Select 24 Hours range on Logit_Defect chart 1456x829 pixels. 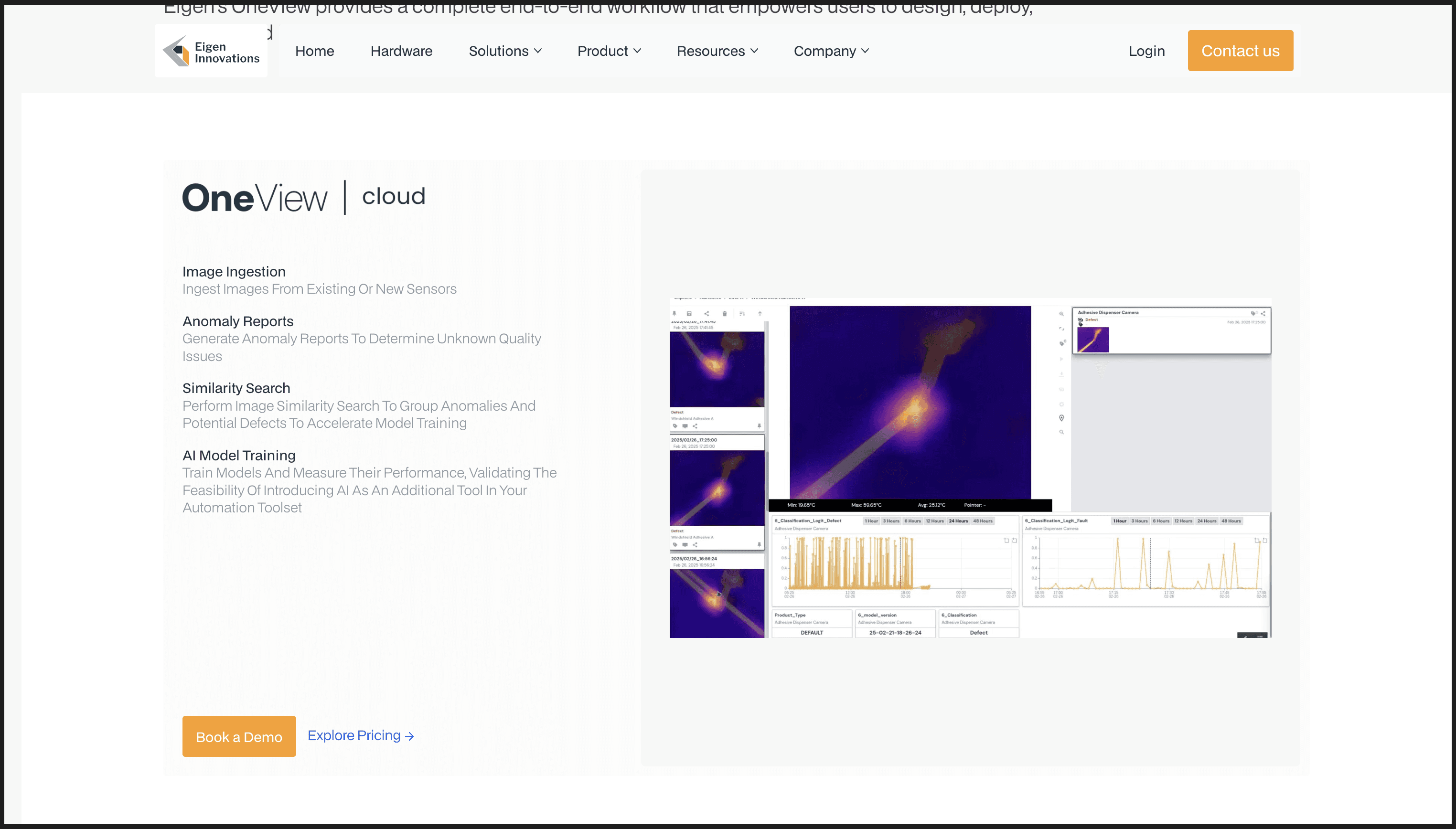pyautogui.click(x=958, y=521)
